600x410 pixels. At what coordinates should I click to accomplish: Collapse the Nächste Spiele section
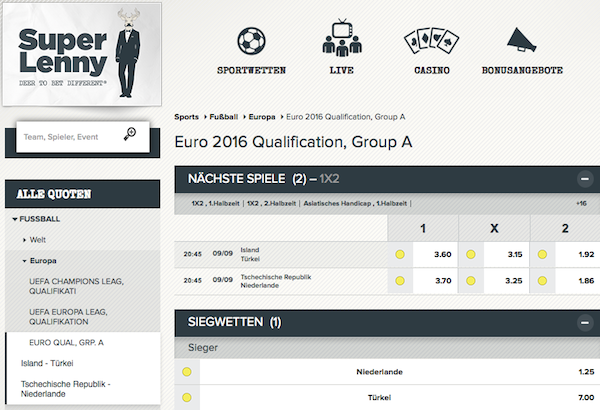pos(585,179)
